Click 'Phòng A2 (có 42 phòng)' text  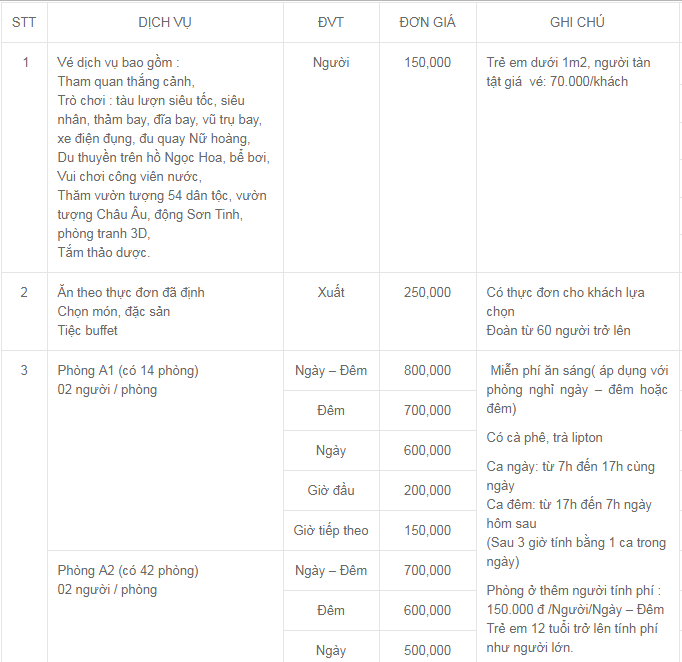pos(128,571)
